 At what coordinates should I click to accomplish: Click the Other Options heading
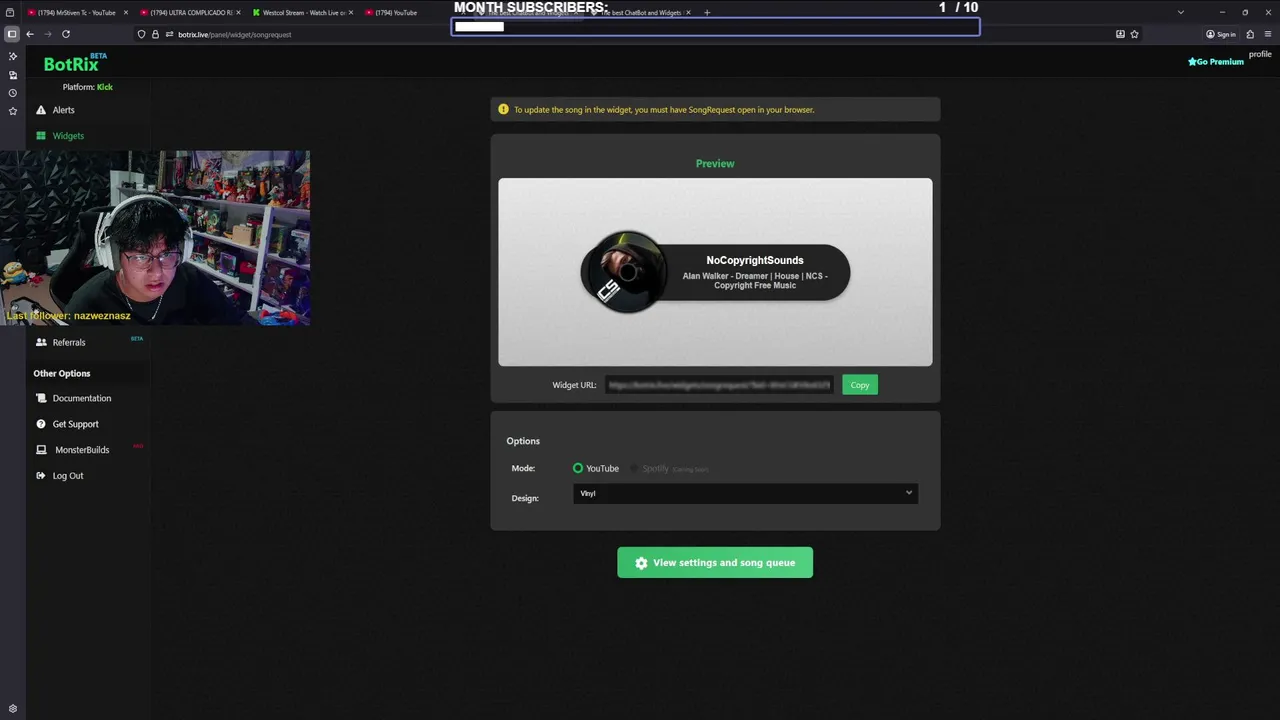click(62, 374)
